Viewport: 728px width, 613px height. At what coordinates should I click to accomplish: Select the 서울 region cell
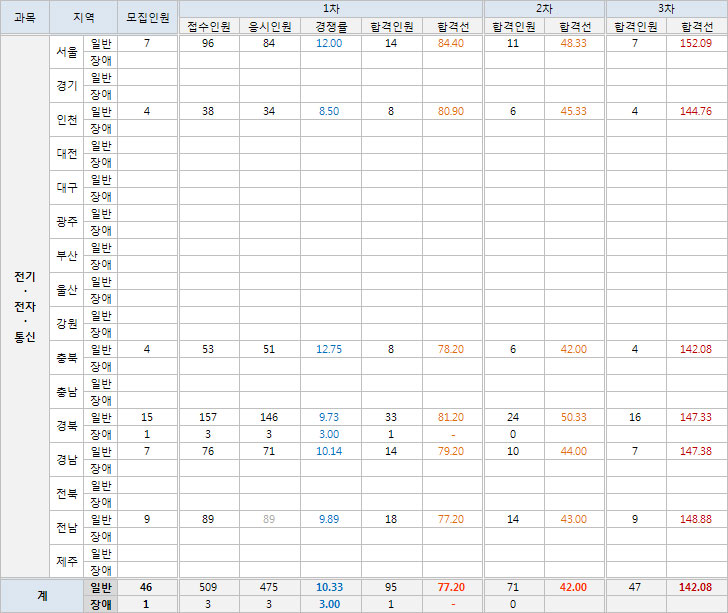coord(67,52)
